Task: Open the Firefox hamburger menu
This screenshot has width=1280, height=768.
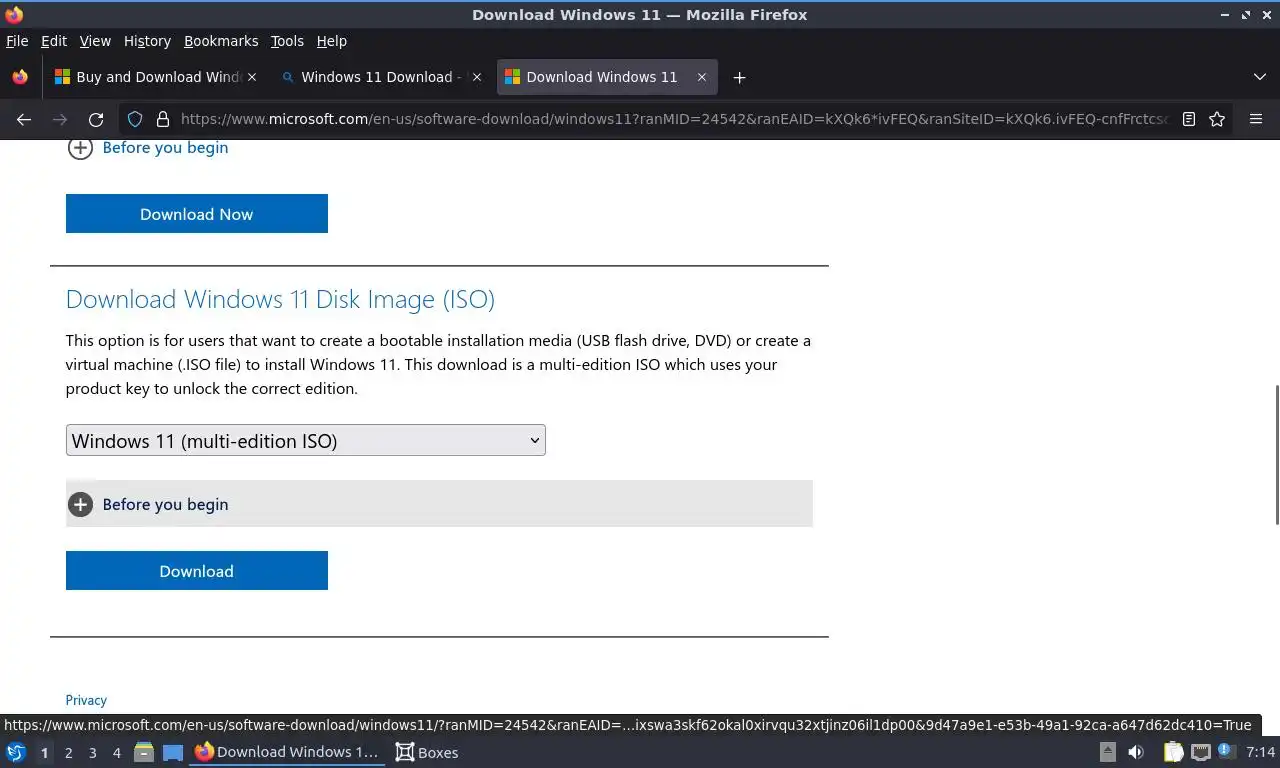Action: coord(1256,119)
